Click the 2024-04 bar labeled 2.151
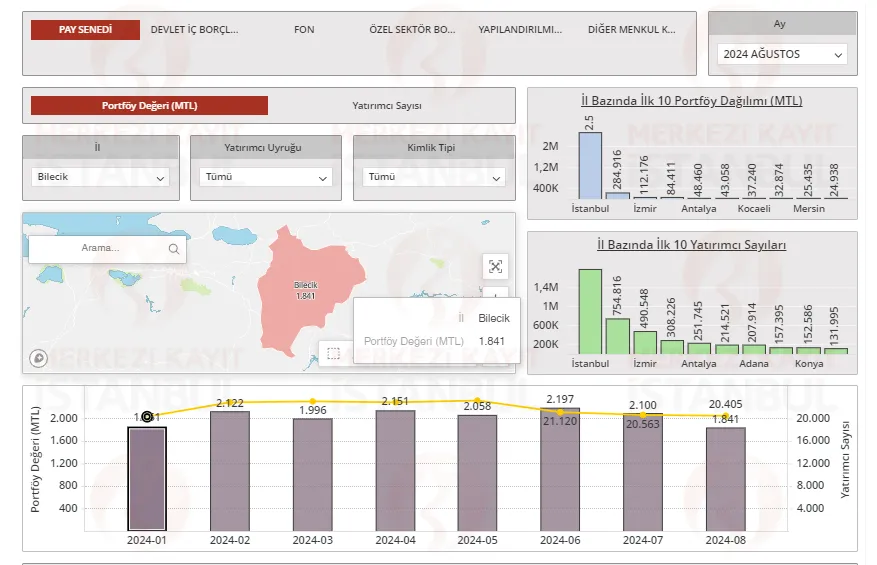The height and width of the screenshot is (565, 877). pyautogui.click(x=395, y=470)
